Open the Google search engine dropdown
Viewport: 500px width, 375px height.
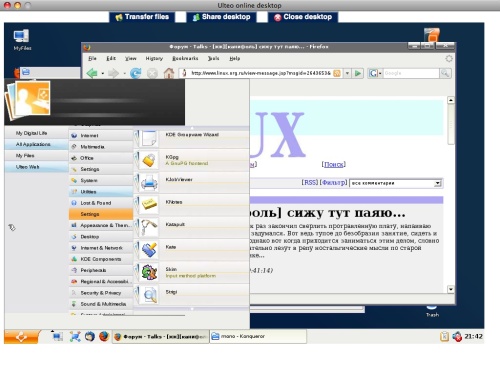(x=375, y=73)
